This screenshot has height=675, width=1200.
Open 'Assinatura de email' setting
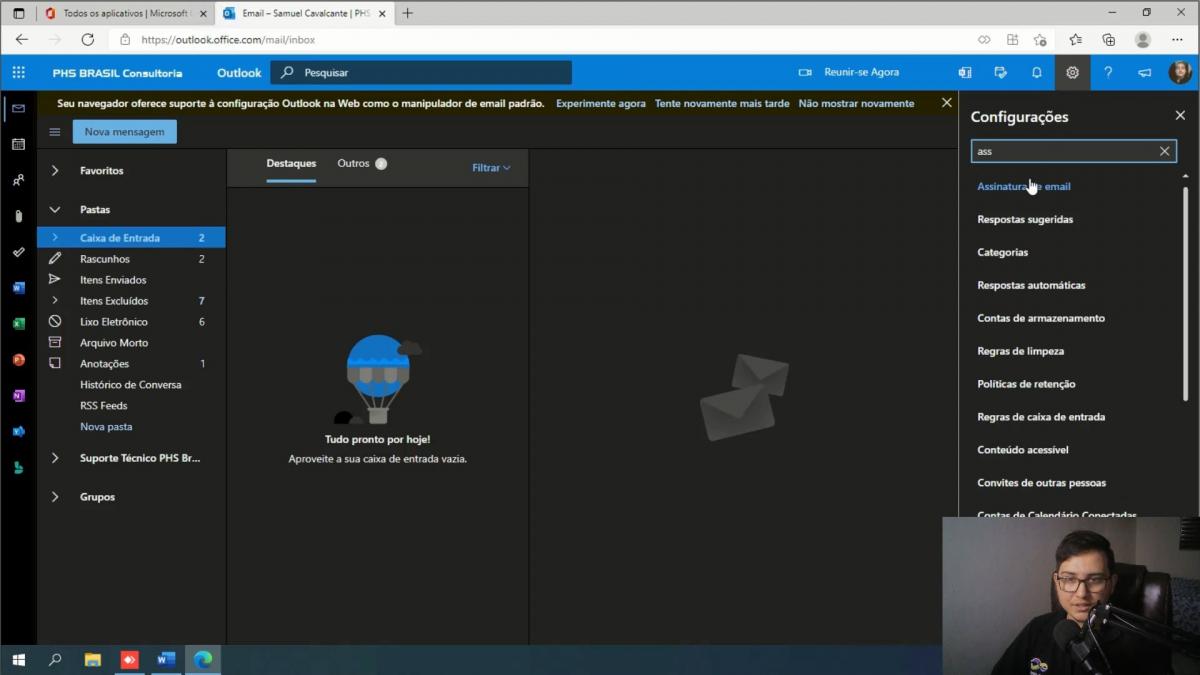coord(1024,186)
